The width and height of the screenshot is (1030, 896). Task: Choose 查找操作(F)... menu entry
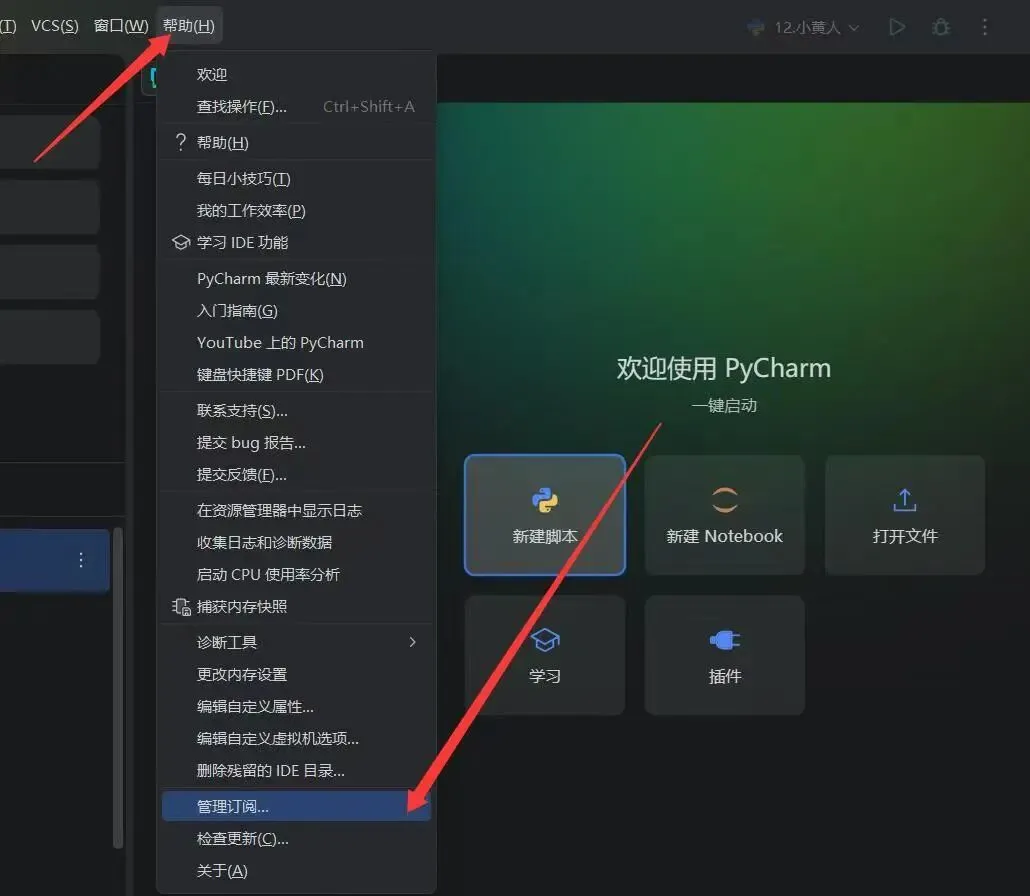(x=296, y=106)
